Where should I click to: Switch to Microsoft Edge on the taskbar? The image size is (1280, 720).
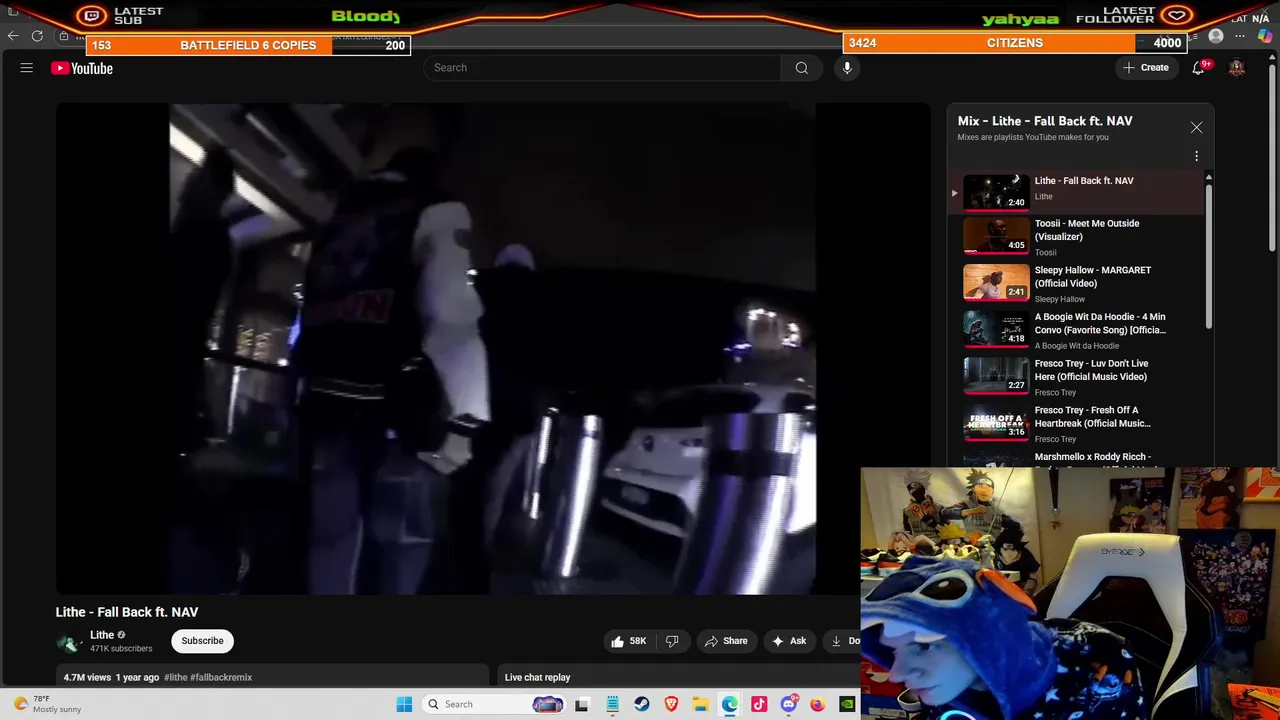[x=730, y=704]
